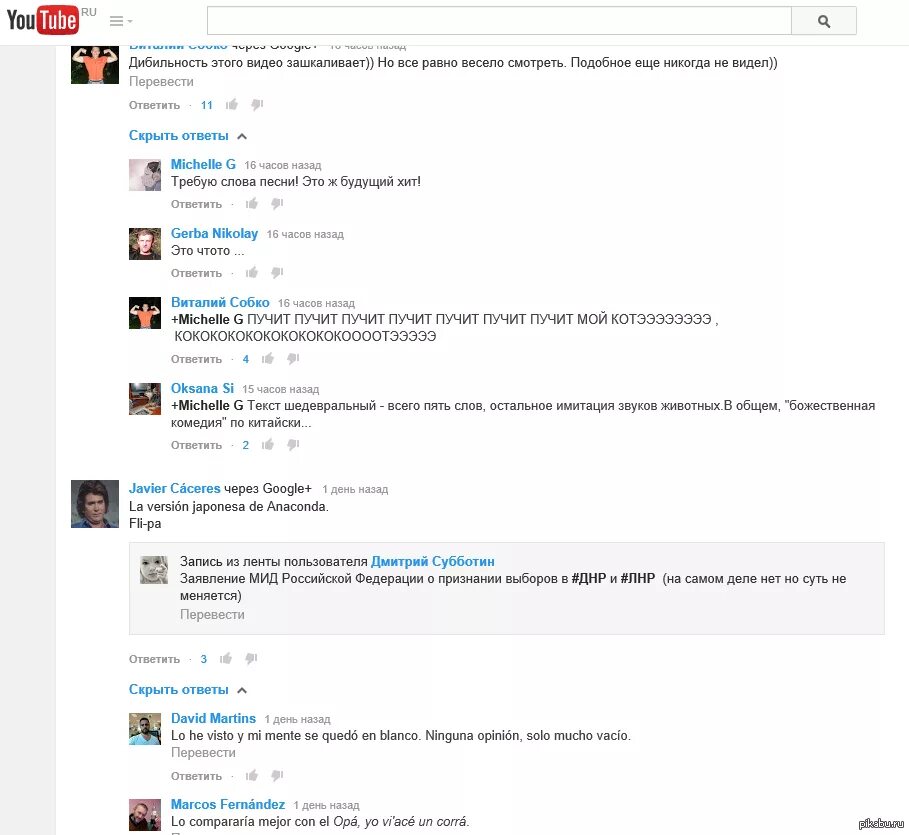Collapse replies under Javier Cáceres's comment
Image resolution: width=909 pixels, height=835 pixels.
click(188, 690)
